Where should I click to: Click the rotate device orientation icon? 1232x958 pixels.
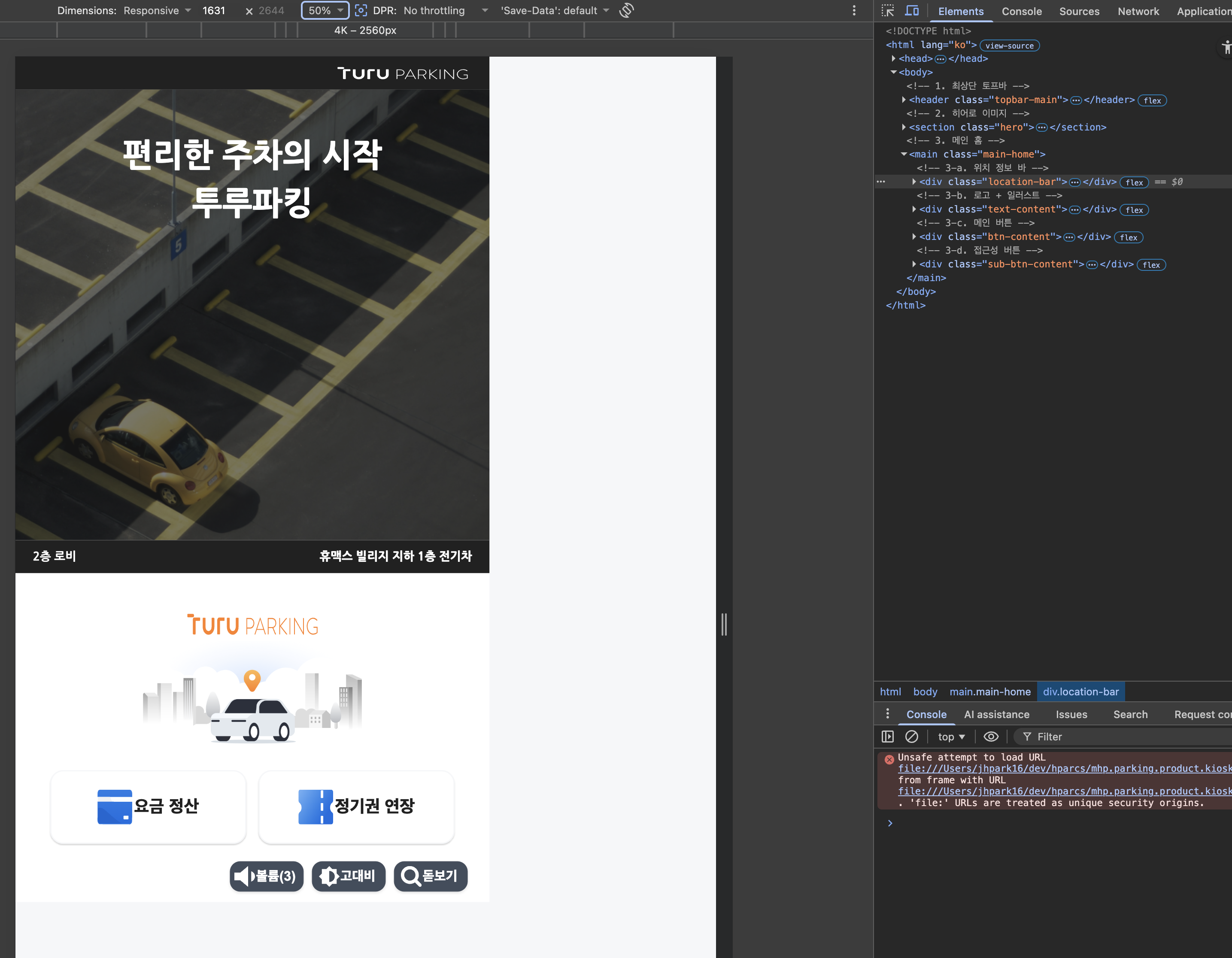(626, 11)
